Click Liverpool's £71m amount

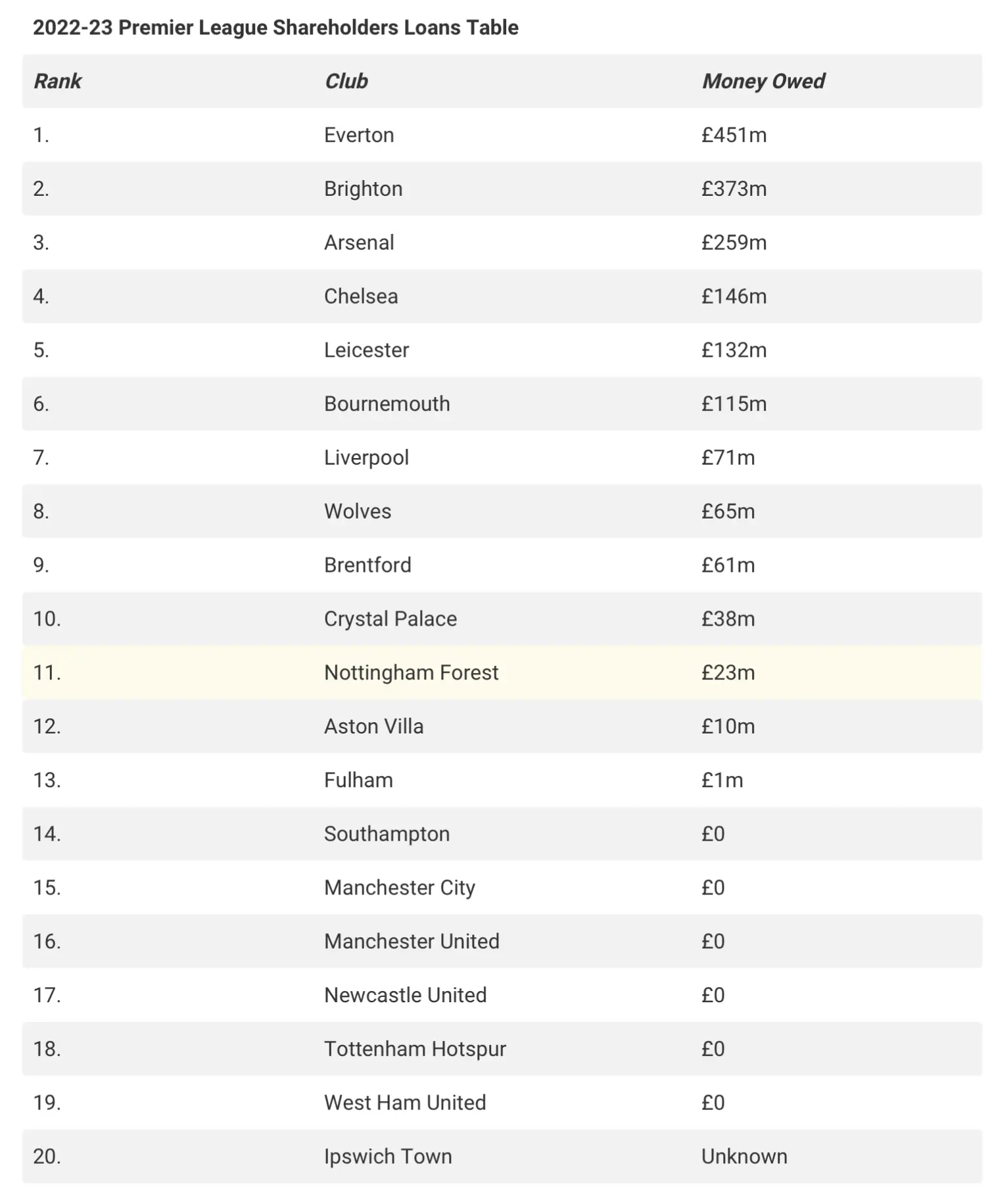728,457
